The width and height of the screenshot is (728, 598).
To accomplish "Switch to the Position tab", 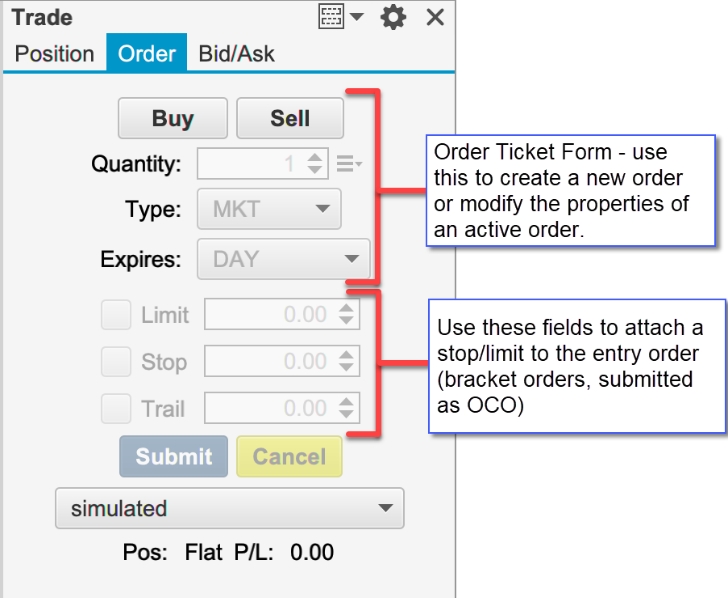I will pyautogui.click(x=55, y=53).
